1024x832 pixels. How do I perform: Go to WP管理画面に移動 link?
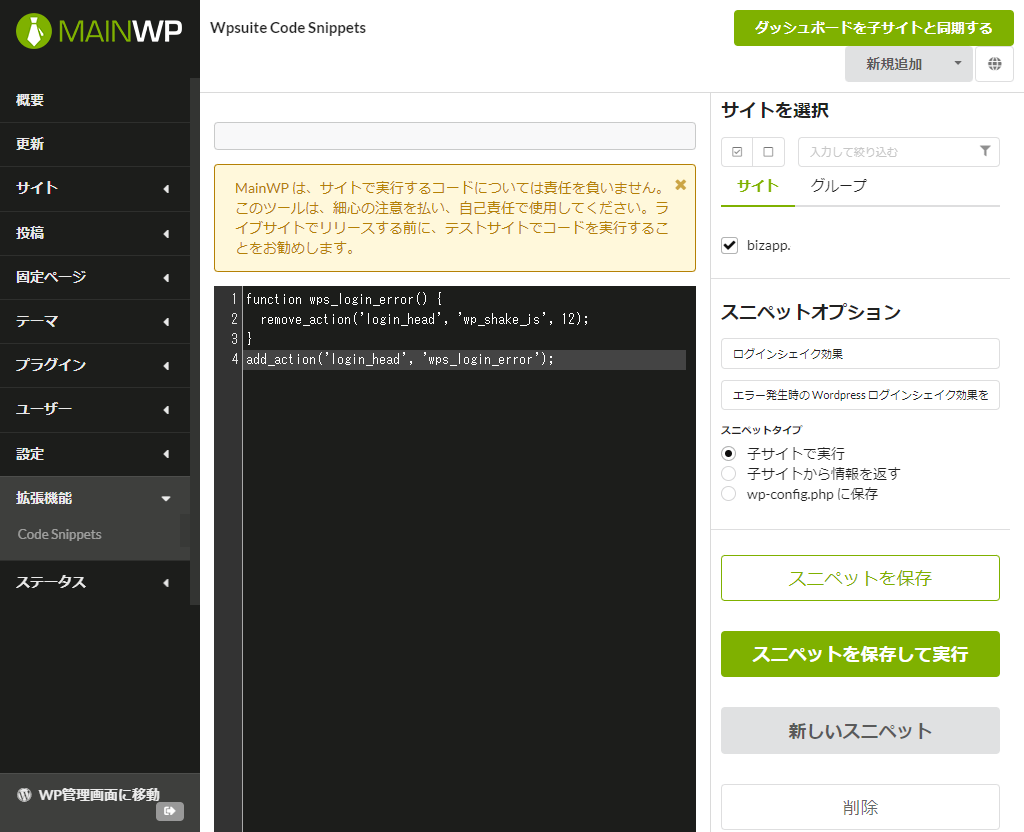[99, 795]
